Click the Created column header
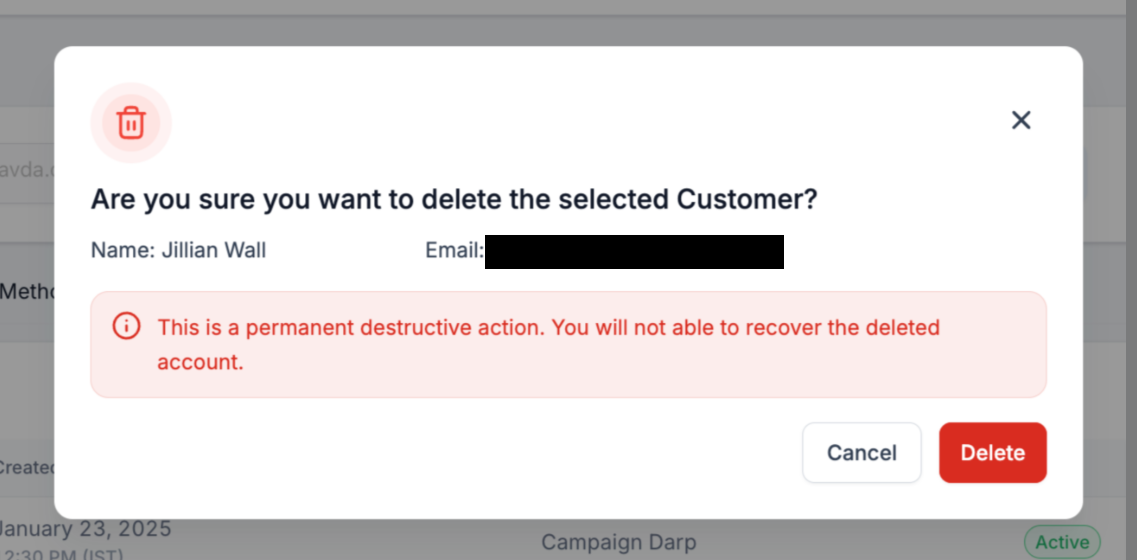Viewport: 1137px width, 560px height. tap(27, 468)
